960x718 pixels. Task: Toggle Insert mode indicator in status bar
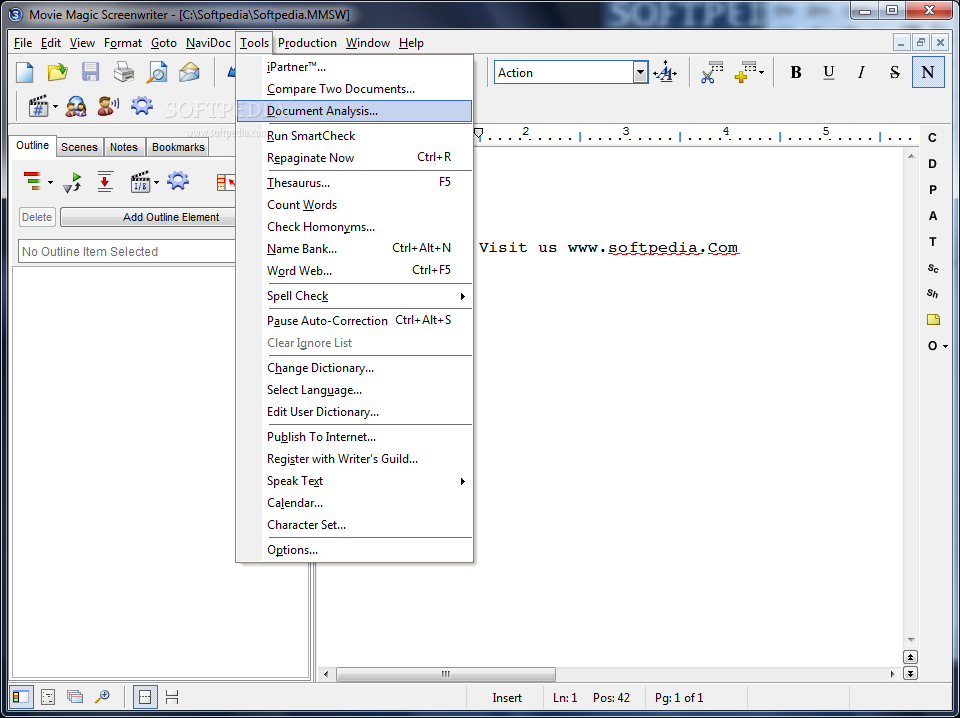pyautogui.click(x=507, y=698)
